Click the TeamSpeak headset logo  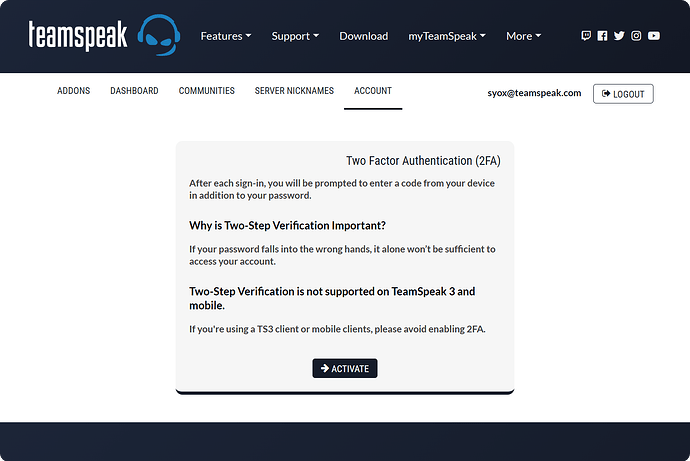click(x=159, y=37)
